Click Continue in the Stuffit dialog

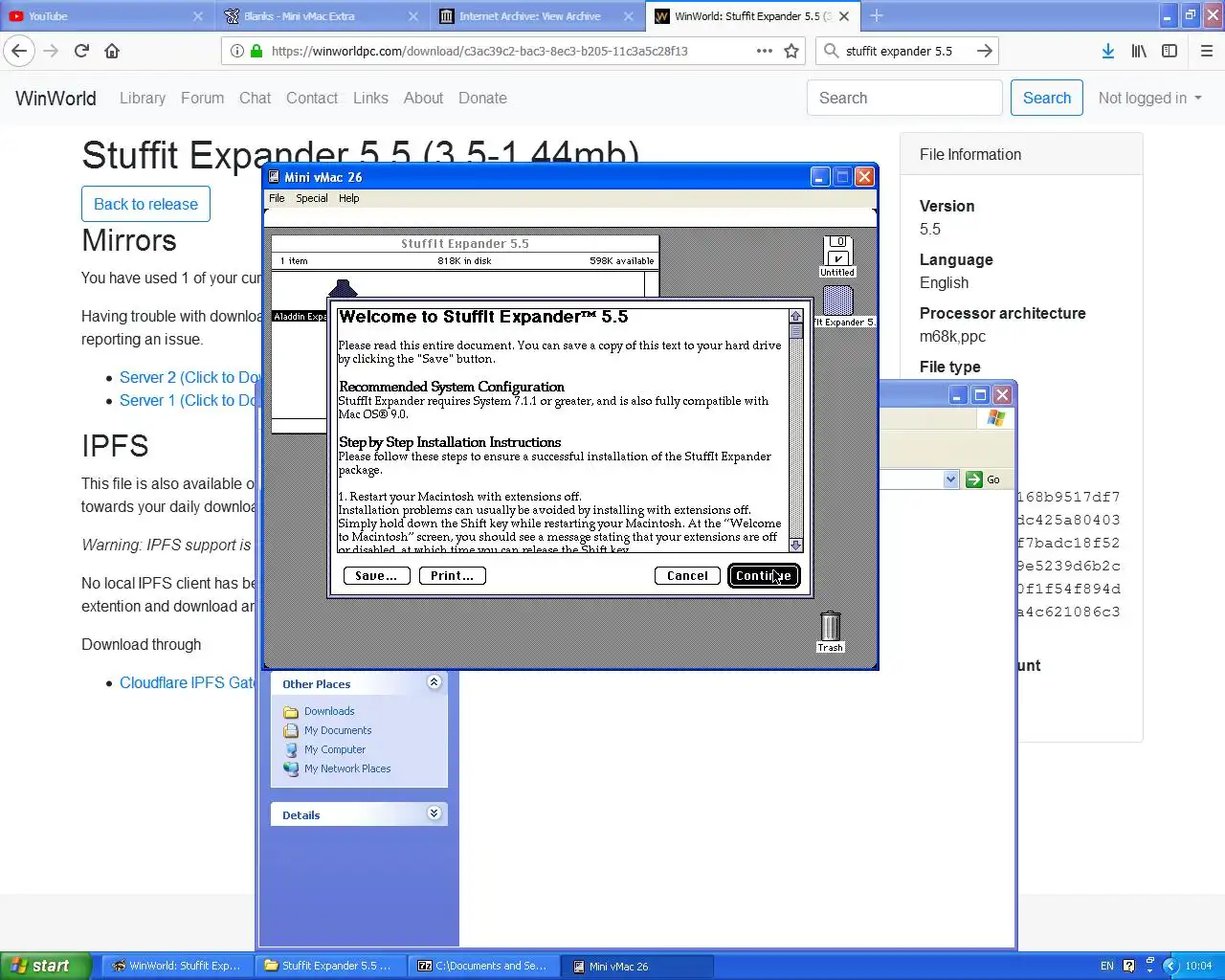763,575
